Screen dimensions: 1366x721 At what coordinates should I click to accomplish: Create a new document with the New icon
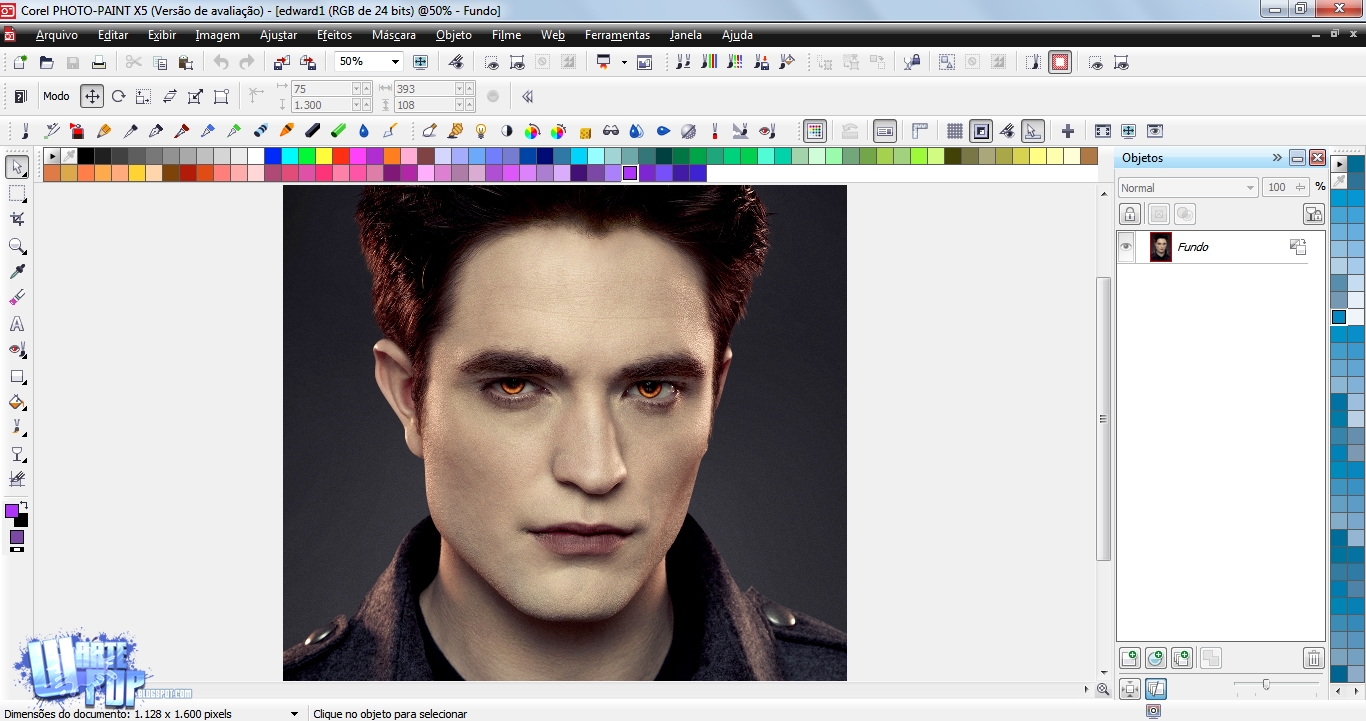point(20,62)
